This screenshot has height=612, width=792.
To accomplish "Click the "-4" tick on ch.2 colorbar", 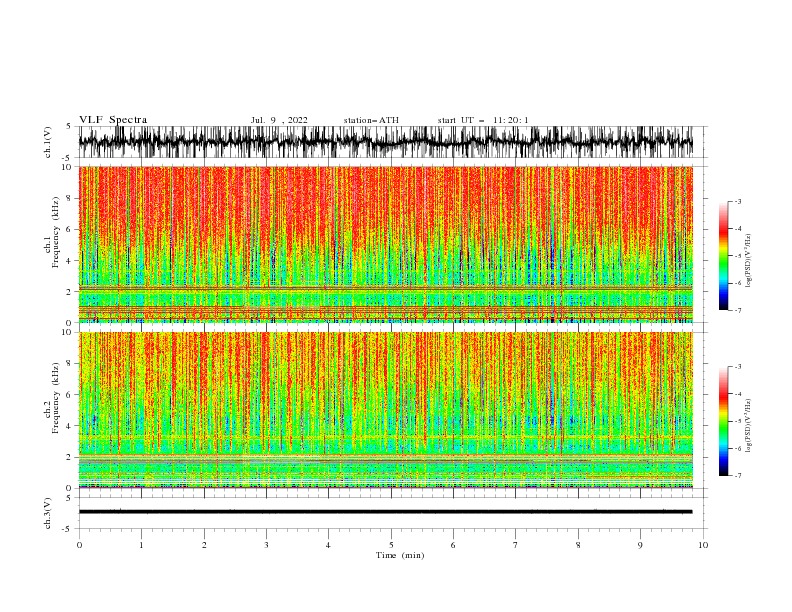I will (738, 394).
